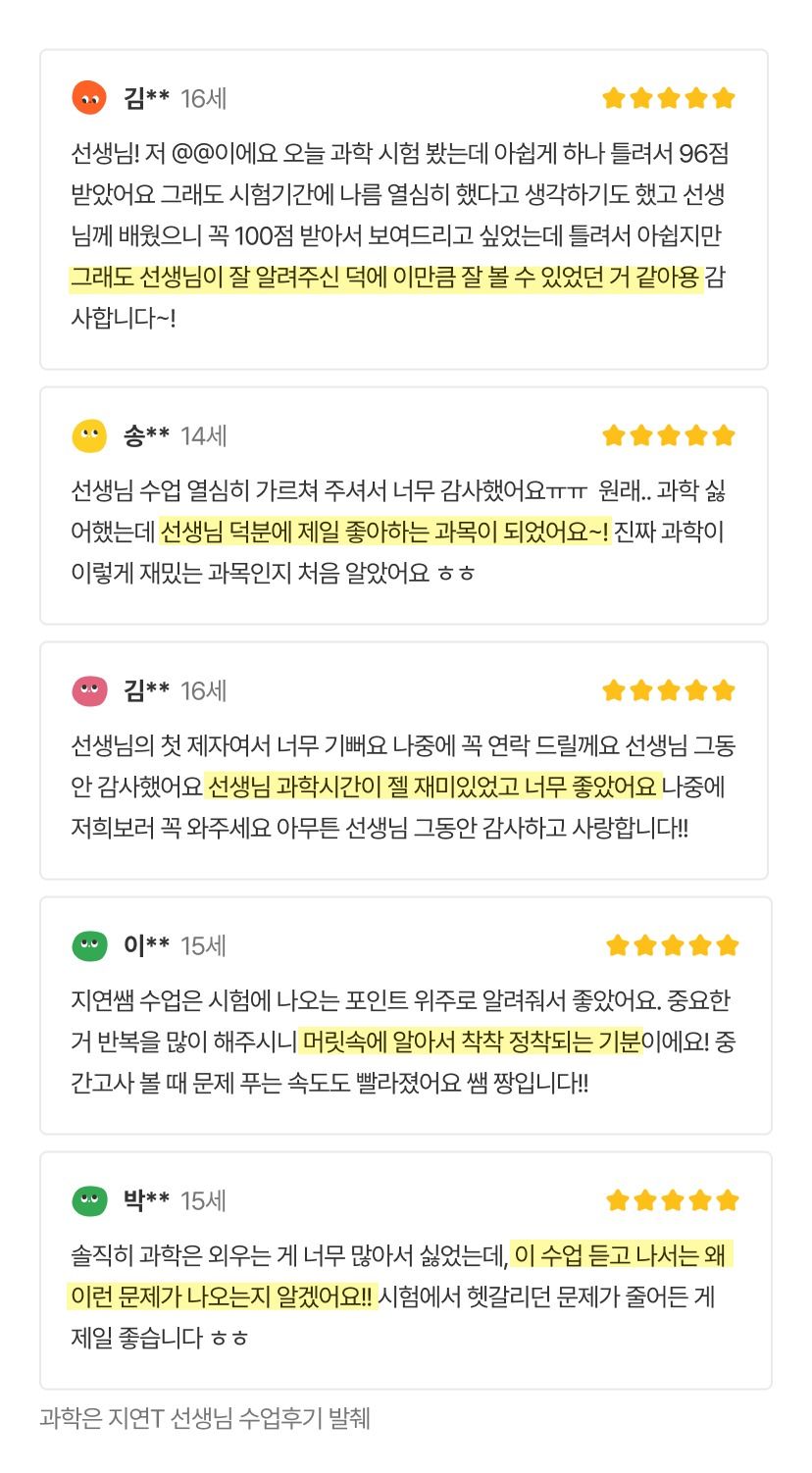Click the pink avatar in the third review
812x1473 pixels.
tap(89, 690)
